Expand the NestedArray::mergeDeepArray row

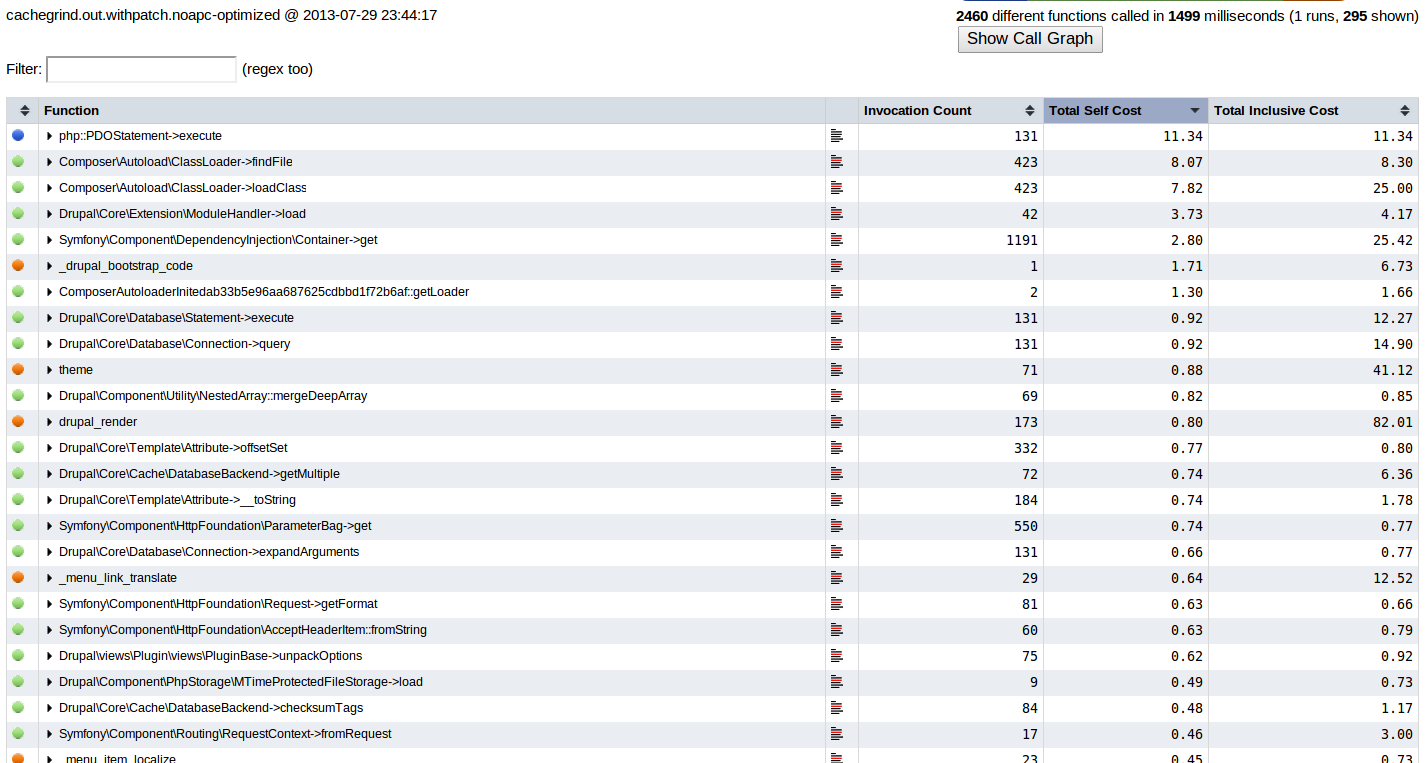(50, 396)
